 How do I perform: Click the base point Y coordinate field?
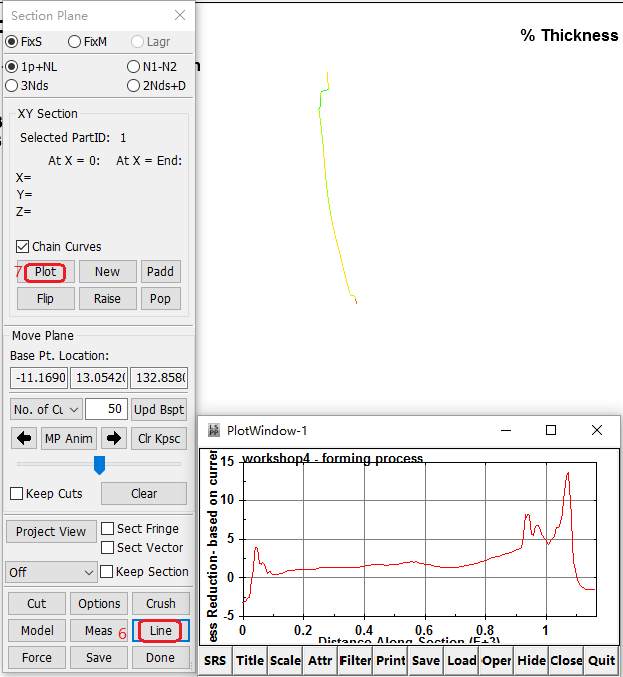tap(99, 378)
